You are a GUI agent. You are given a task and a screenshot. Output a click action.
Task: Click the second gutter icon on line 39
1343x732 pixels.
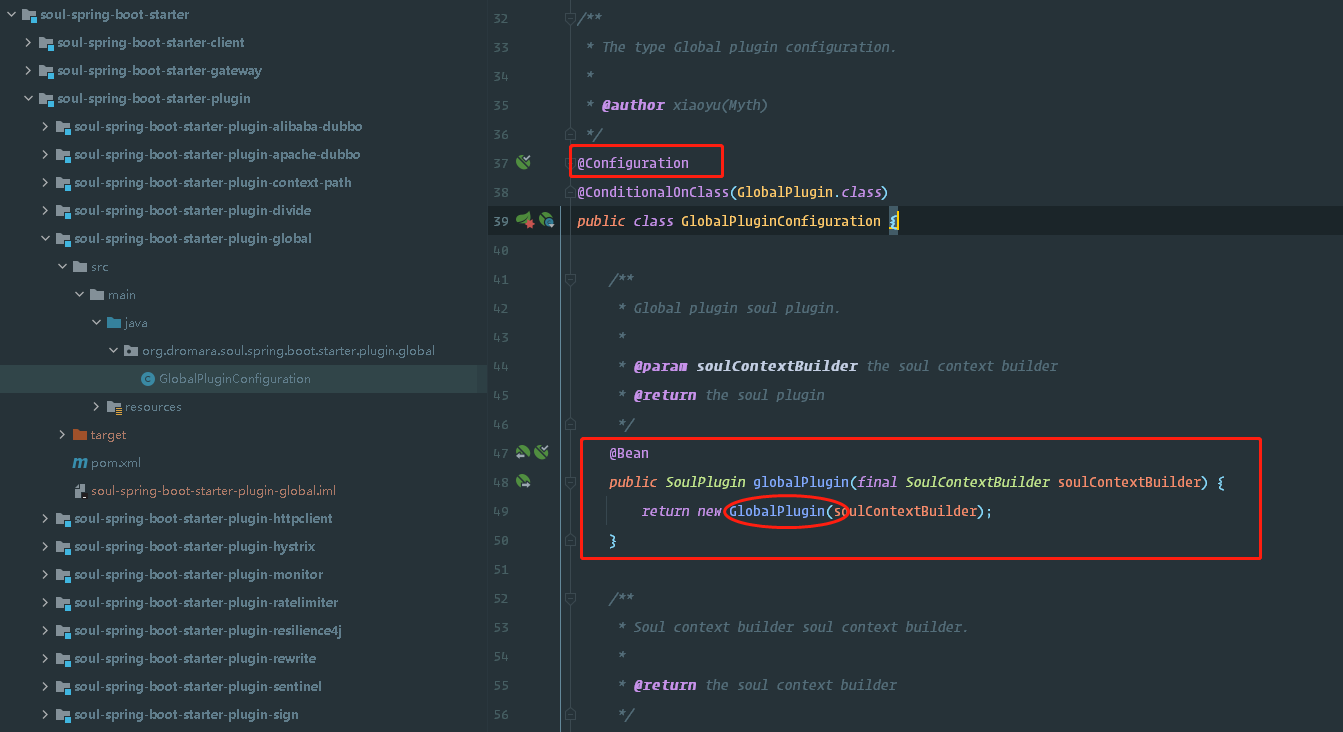[546, 220]
